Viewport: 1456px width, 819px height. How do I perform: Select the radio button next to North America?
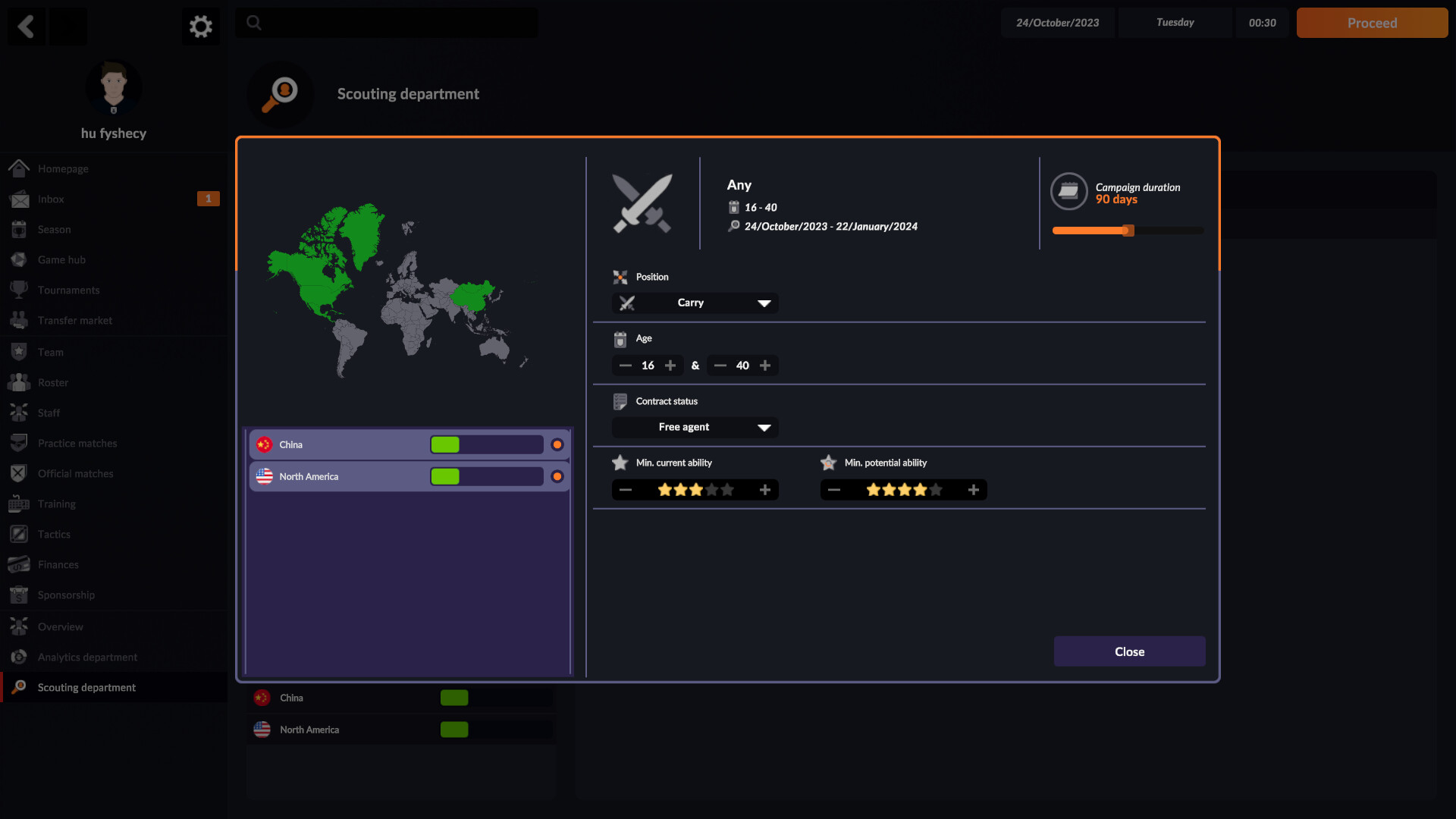[557, 476]
